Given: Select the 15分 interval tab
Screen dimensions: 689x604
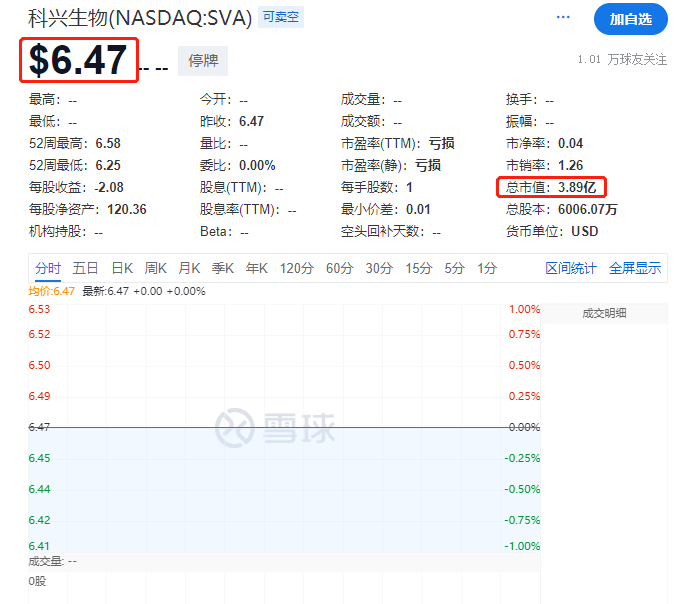Looking at the screenshot, I should 418,268.
